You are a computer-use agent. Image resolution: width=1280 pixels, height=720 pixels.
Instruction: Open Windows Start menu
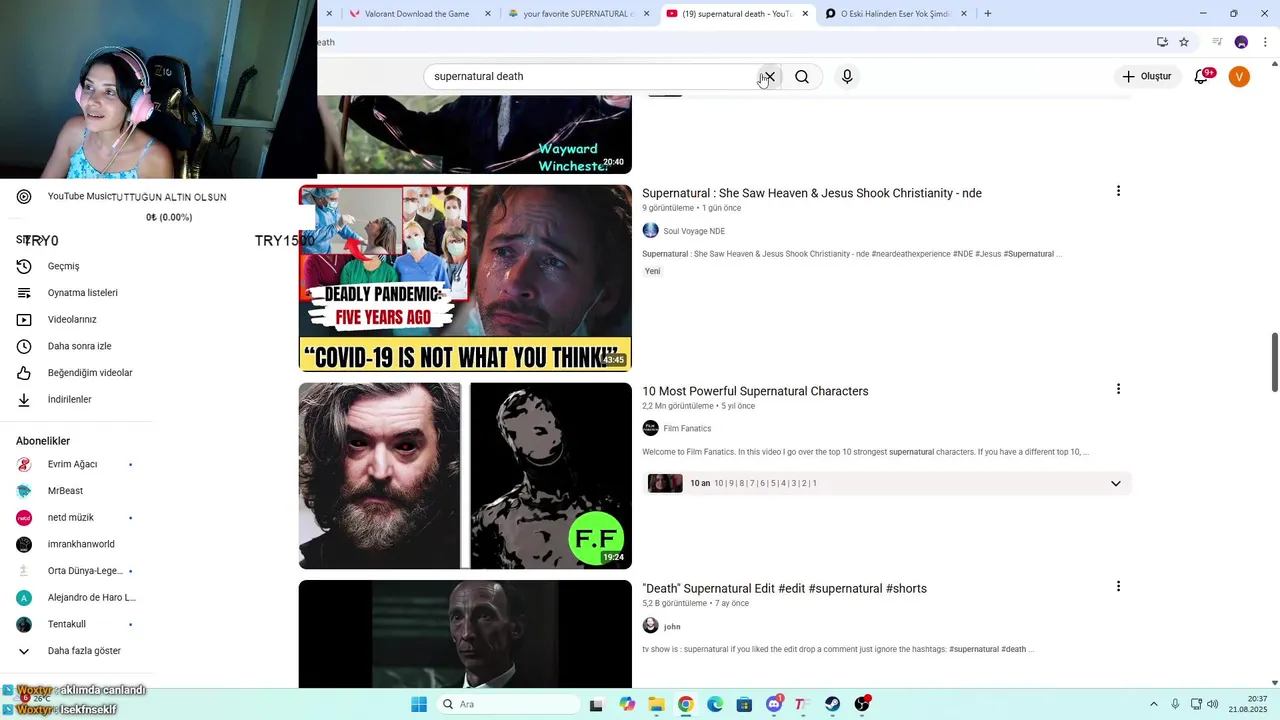419,704
